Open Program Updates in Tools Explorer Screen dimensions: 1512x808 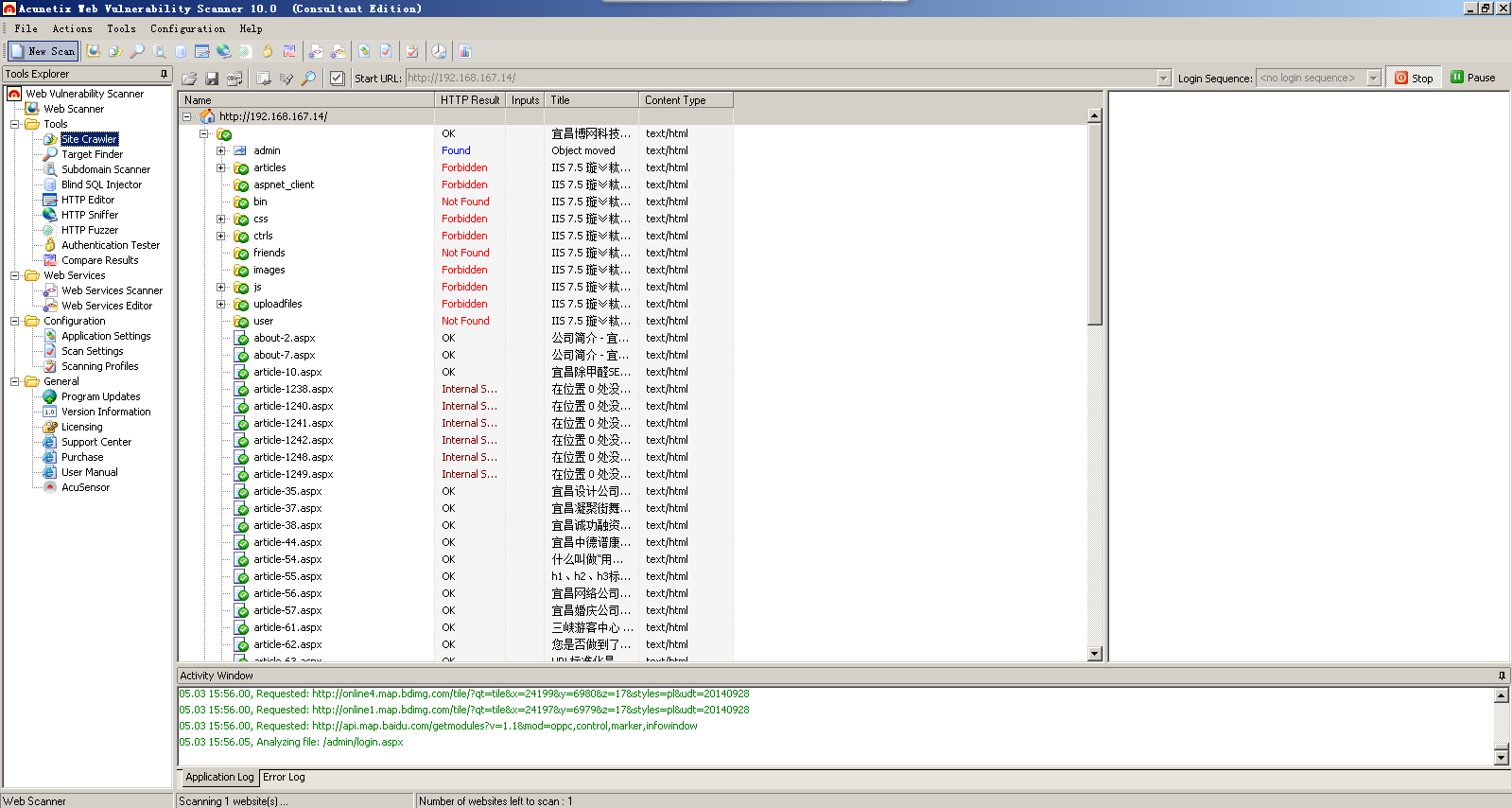point(101,396)
